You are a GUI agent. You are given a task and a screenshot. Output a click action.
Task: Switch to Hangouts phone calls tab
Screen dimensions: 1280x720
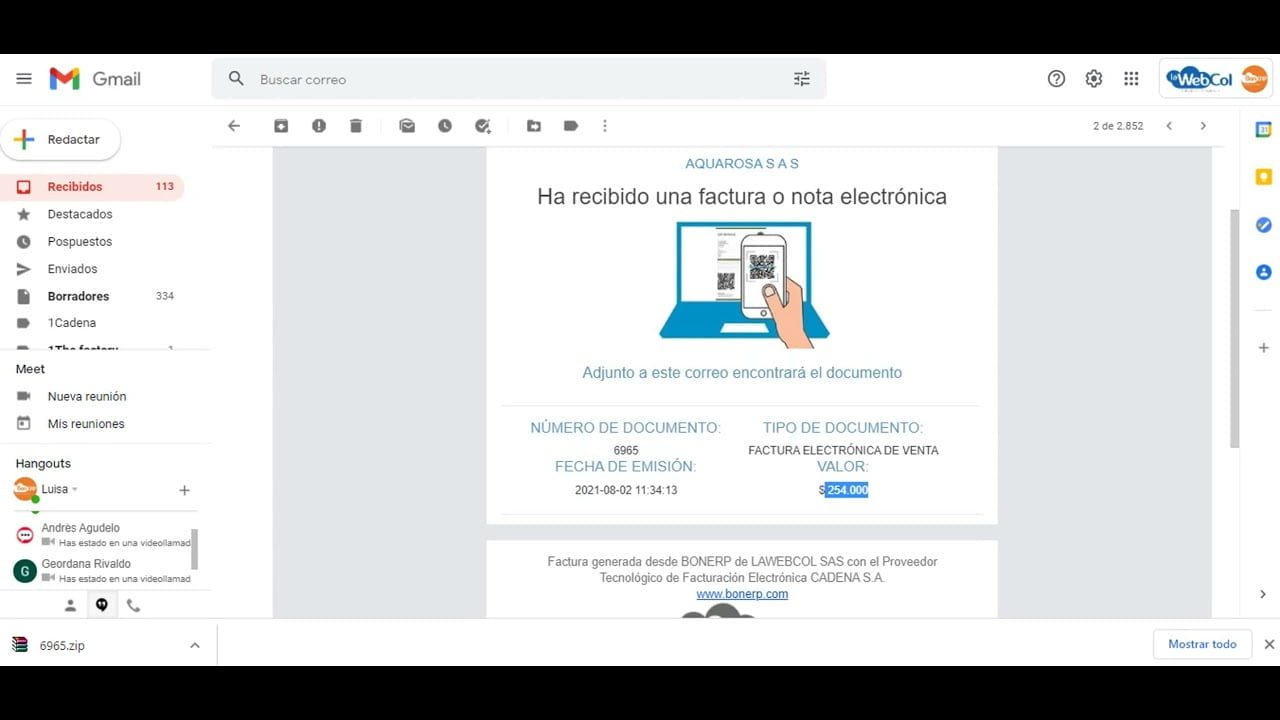tap(133, 605)
